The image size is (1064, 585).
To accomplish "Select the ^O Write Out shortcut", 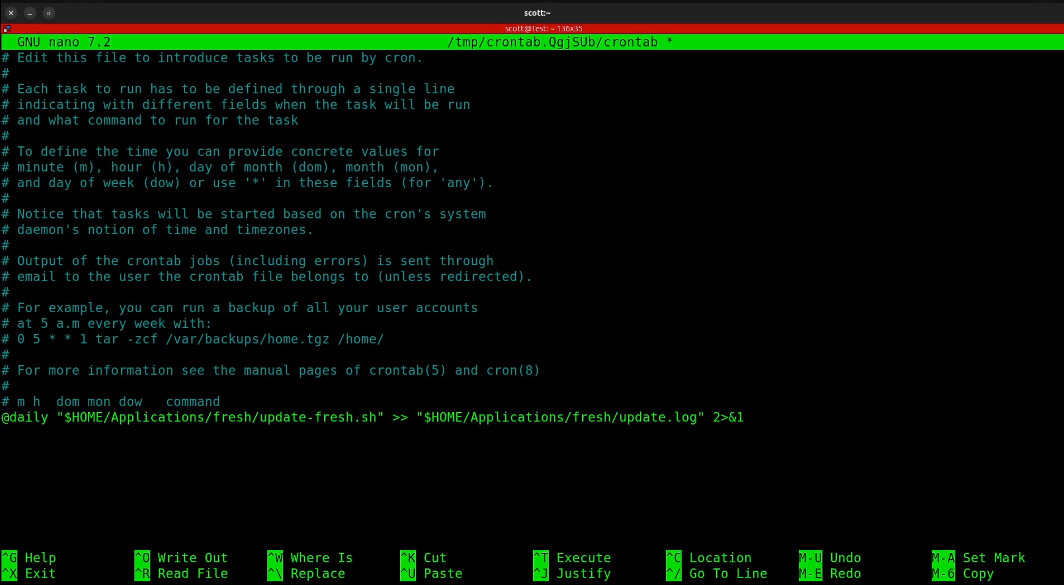I will [x=181, y=558].
